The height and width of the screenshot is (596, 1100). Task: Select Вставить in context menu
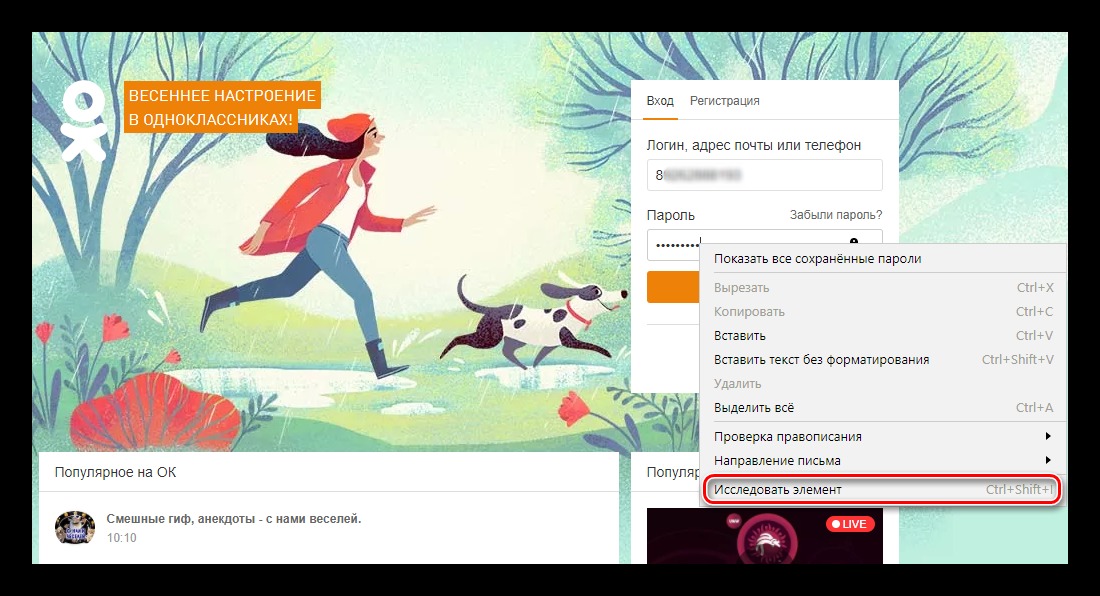[883, 335]
